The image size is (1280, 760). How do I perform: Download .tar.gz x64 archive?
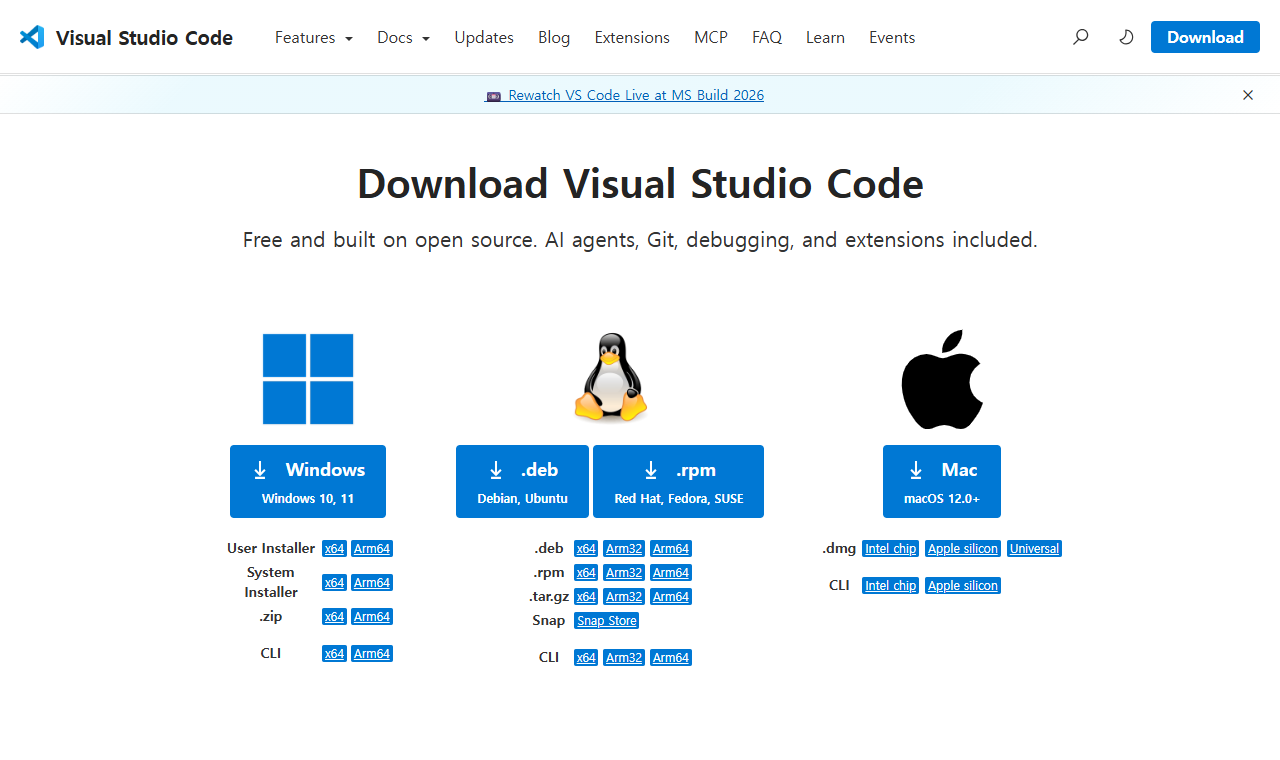click(586, 597)
